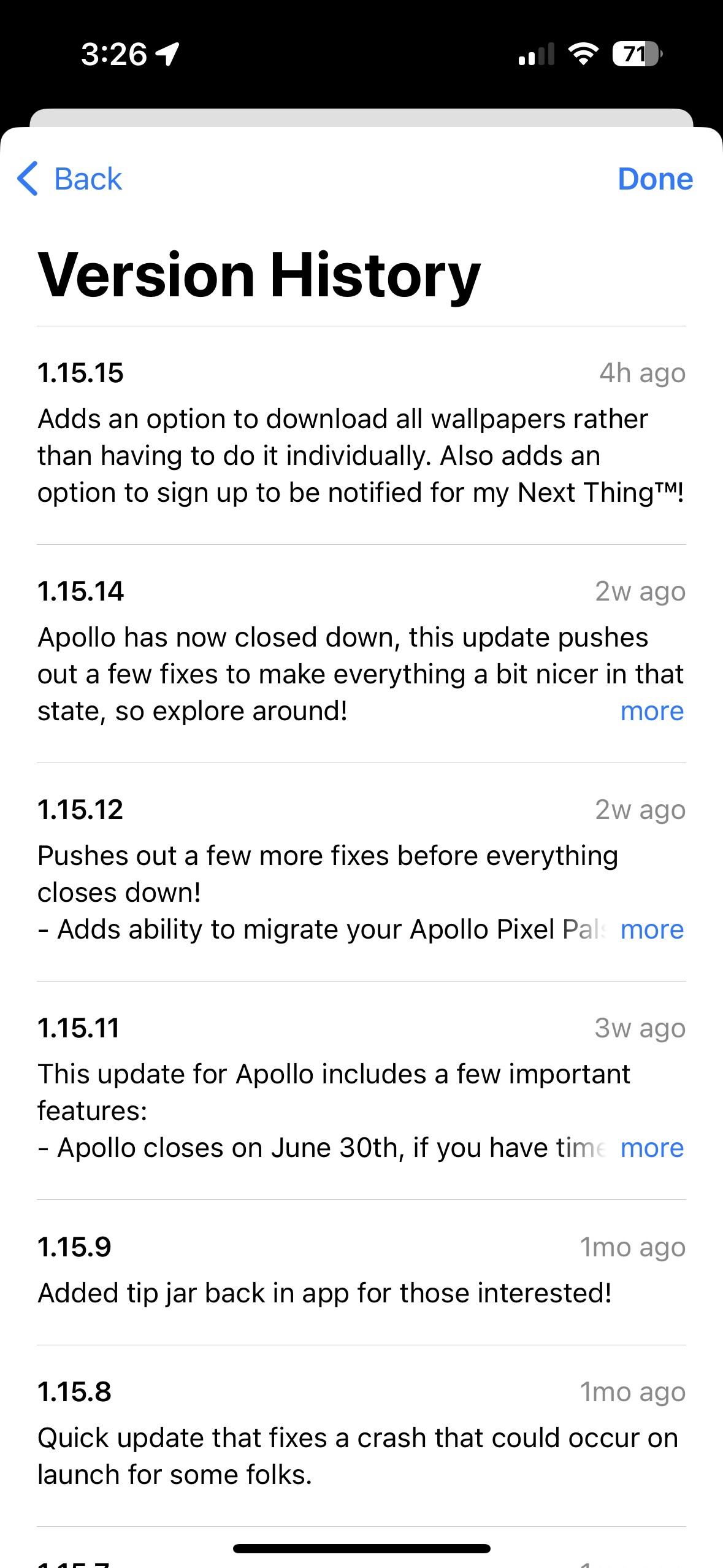Expand 1.15.14 notes with more
Screen dimensions: 723x1568
pyautogui.click(x=652, y=711)
